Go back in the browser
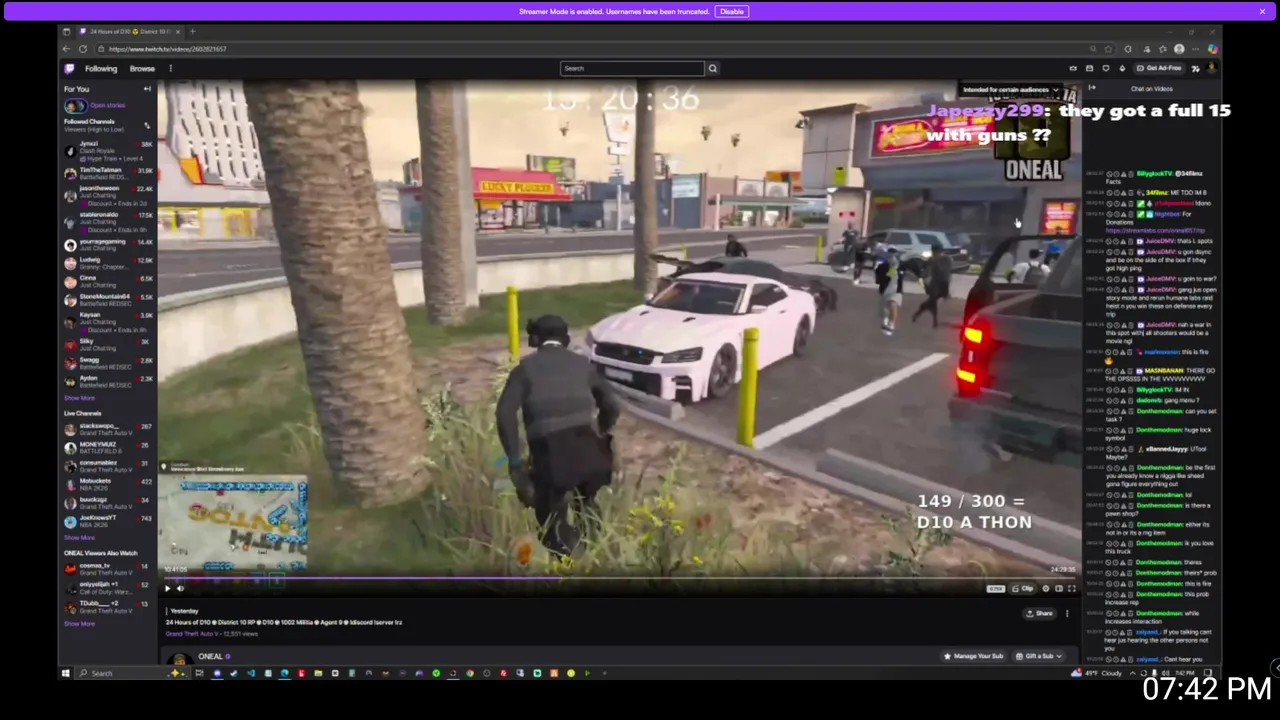Image resolution: width=1280 pixels, height=720 pixels. pyautogui.click(x=66, y=49)
